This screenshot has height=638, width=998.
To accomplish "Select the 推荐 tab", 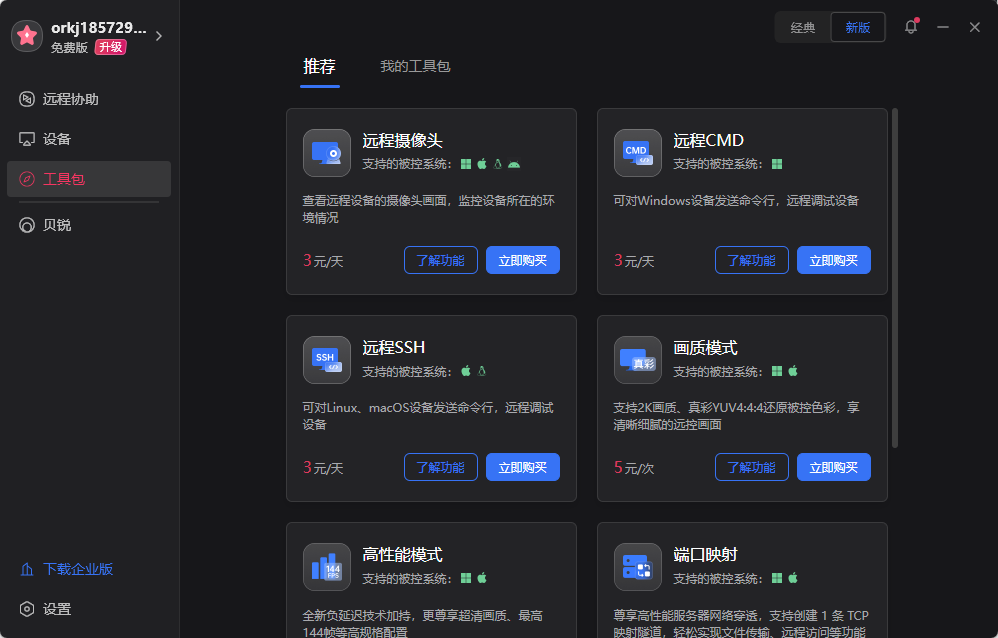I will (x=319, y=67).
